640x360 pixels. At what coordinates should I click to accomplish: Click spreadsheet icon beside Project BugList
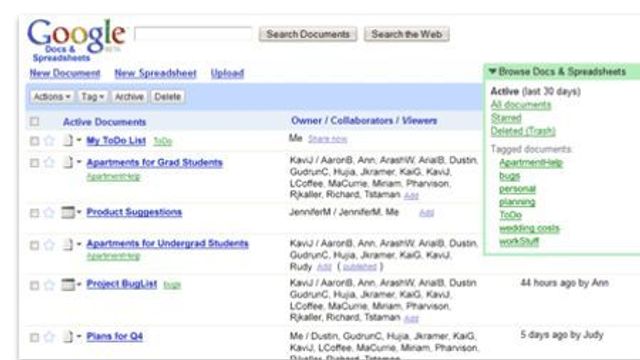(x=68, y=284)
